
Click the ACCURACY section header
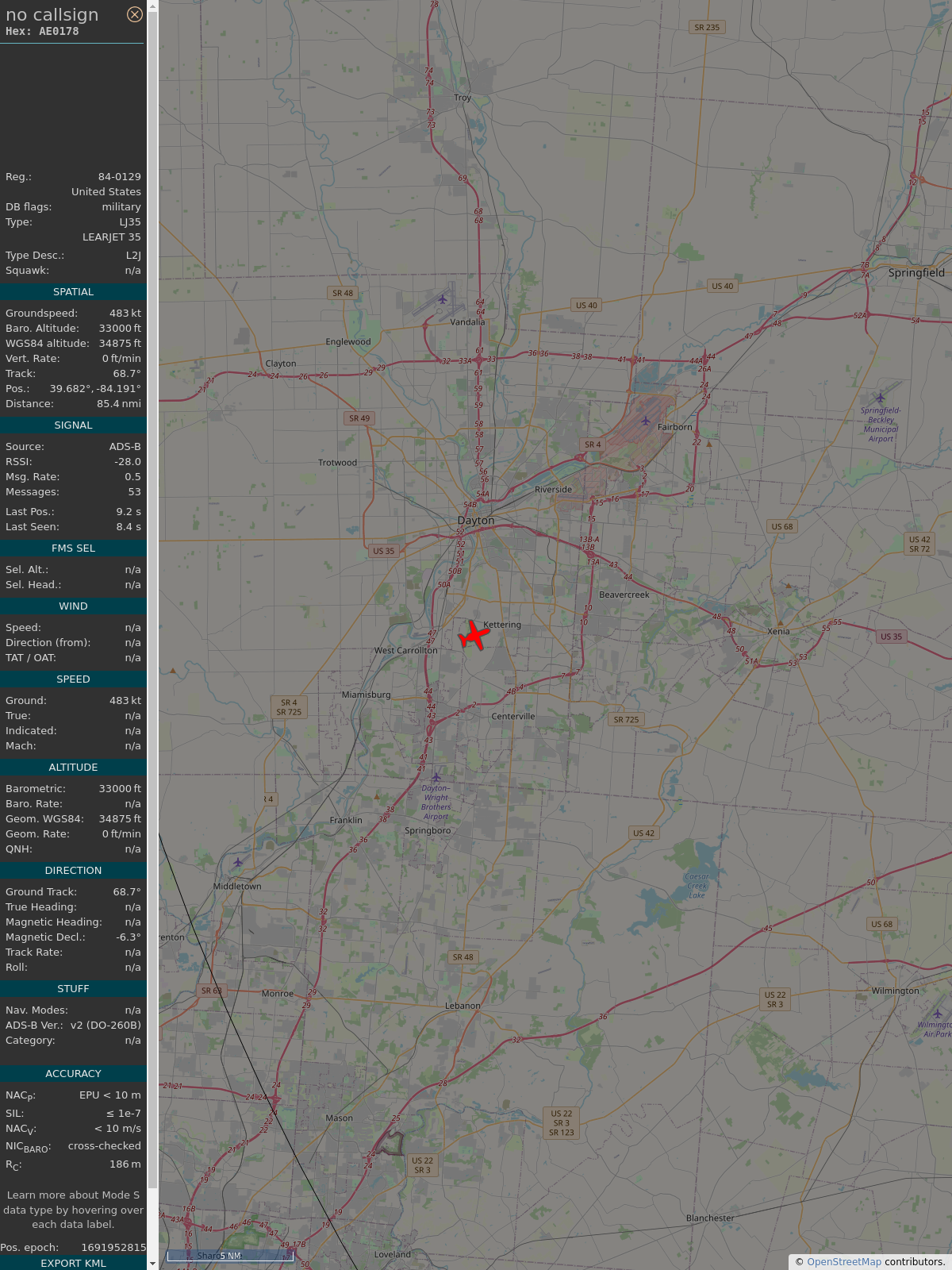(x=73, y=1074)
